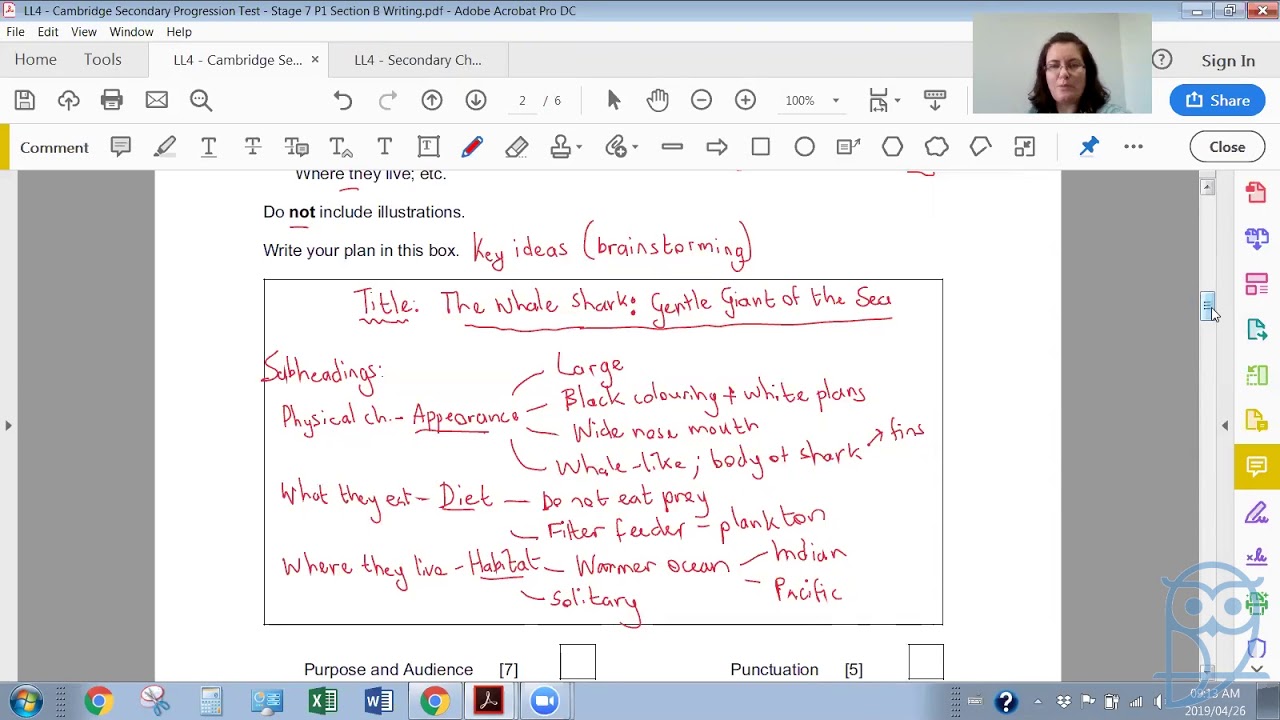Open the Help menu
Image resolution: width=1280 pixels, height=720 pixels.
tap(179, 32)
